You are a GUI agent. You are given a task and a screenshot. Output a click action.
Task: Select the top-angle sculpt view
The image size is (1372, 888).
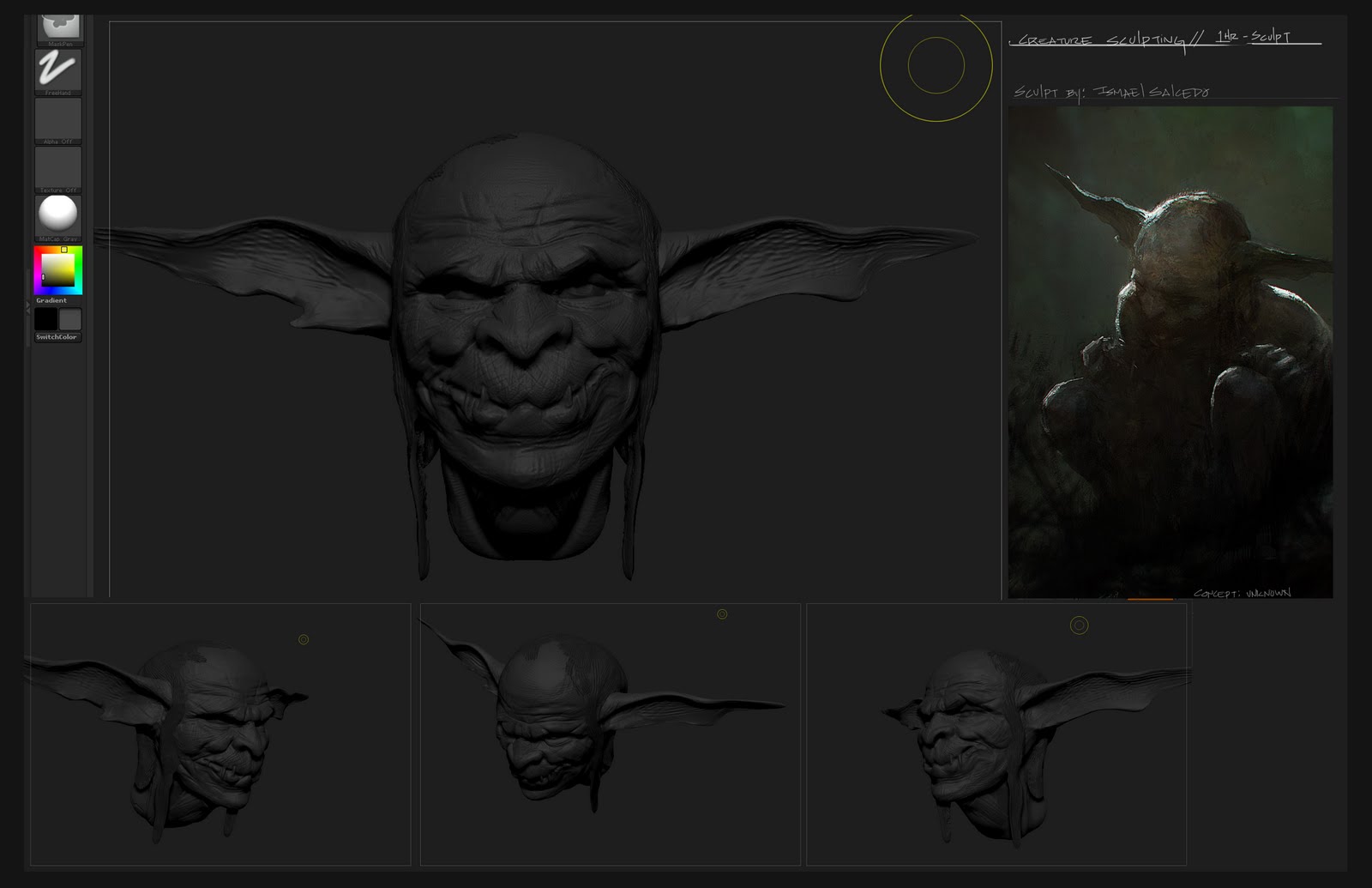(610, 734)
